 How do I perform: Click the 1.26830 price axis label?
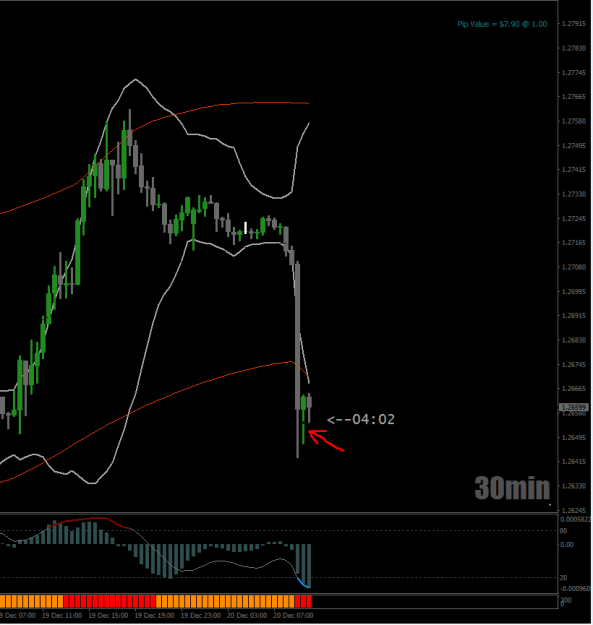(574, 340)
